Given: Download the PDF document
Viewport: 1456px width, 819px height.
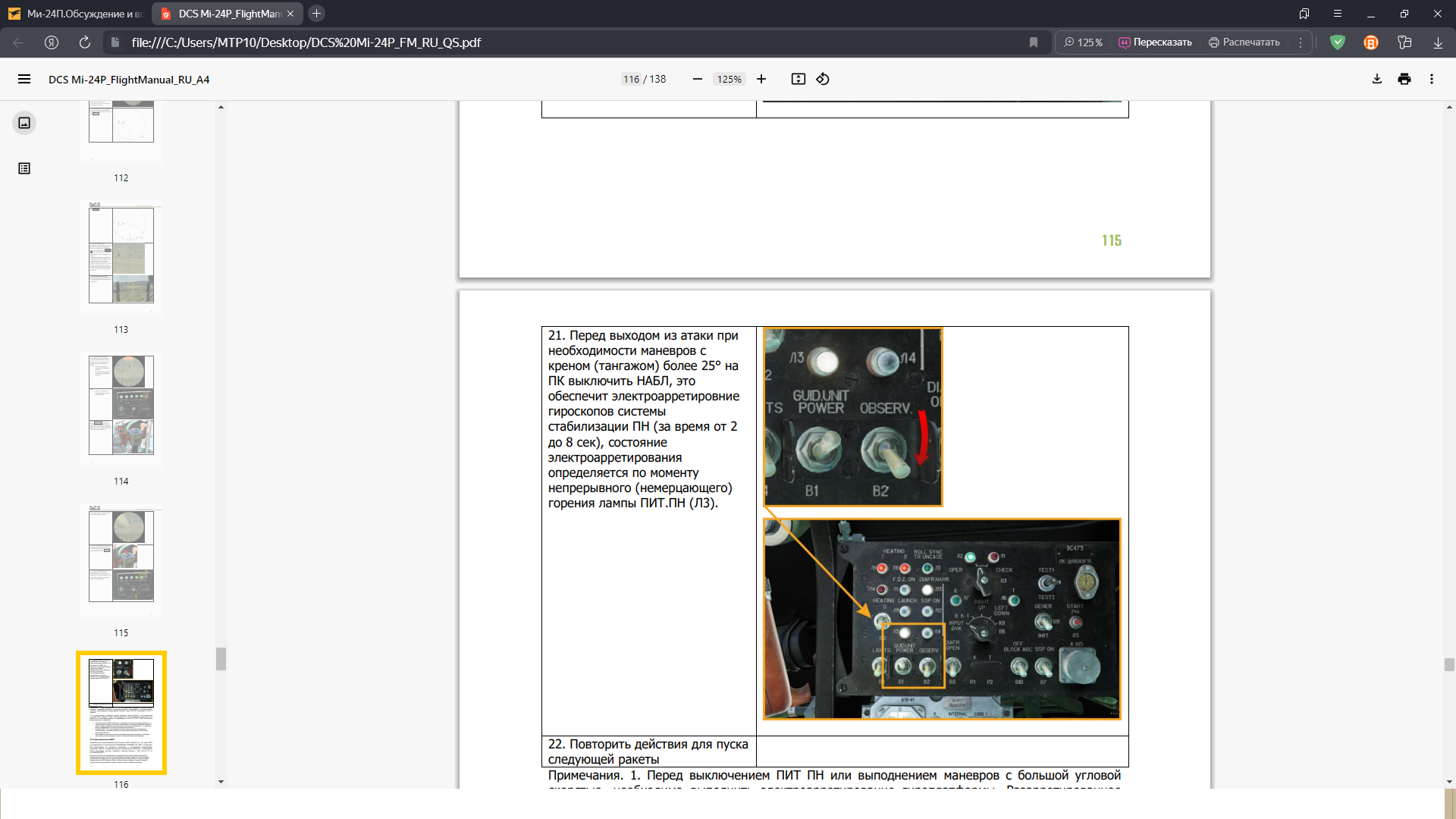Looking at the screenshot, I should (1377, 79).
